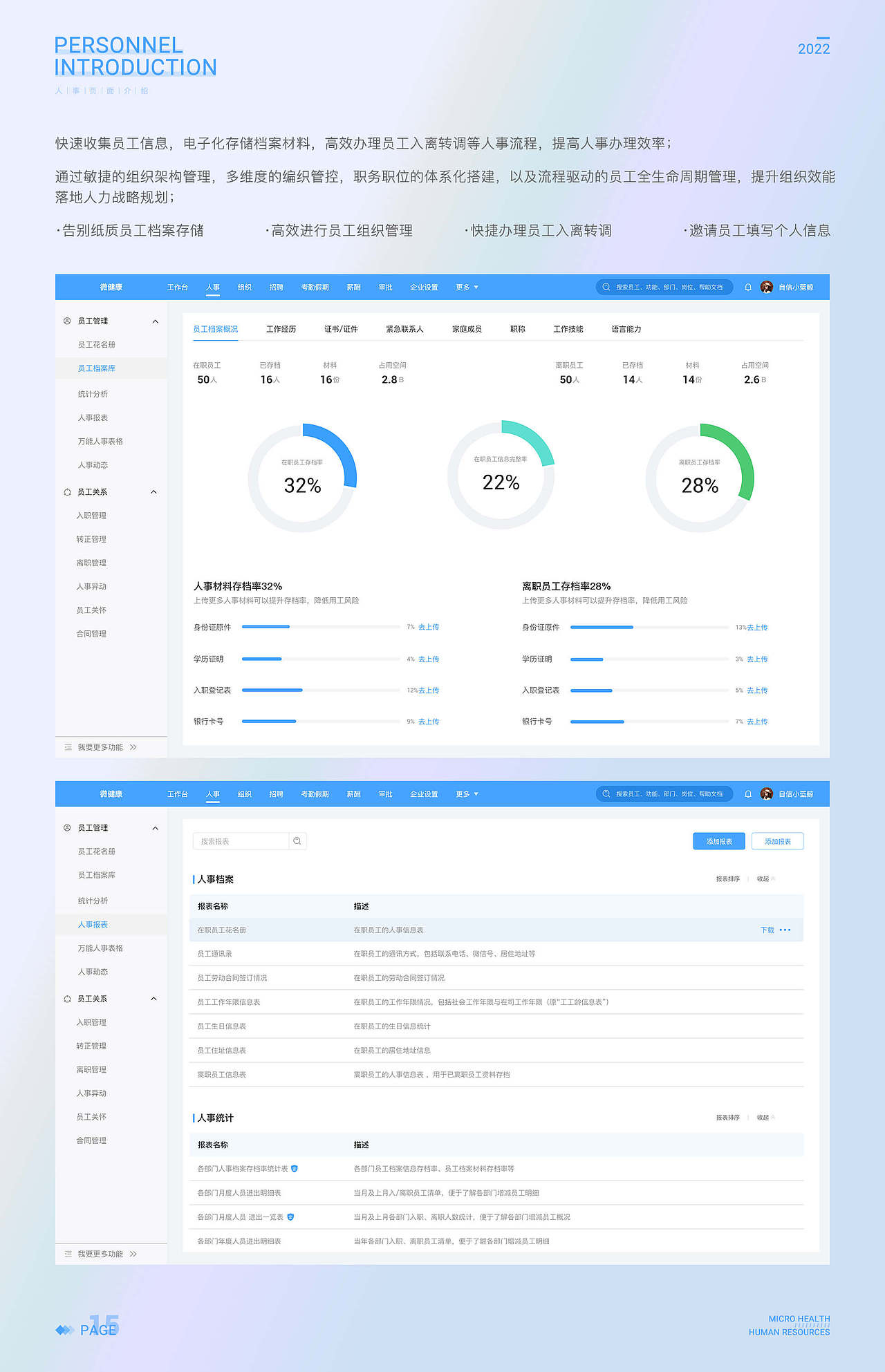Viewport: 885px width, 1372px height.
Task: Click the 员工管理 person icon in lower sidebar
Action: tap(67, 827)
